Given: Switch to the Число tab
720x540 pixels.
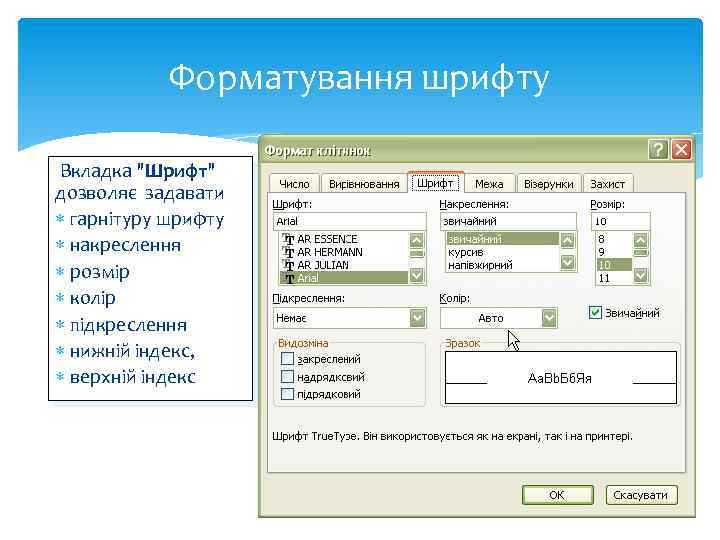Looking at the screenshot, I should (294, 184).
